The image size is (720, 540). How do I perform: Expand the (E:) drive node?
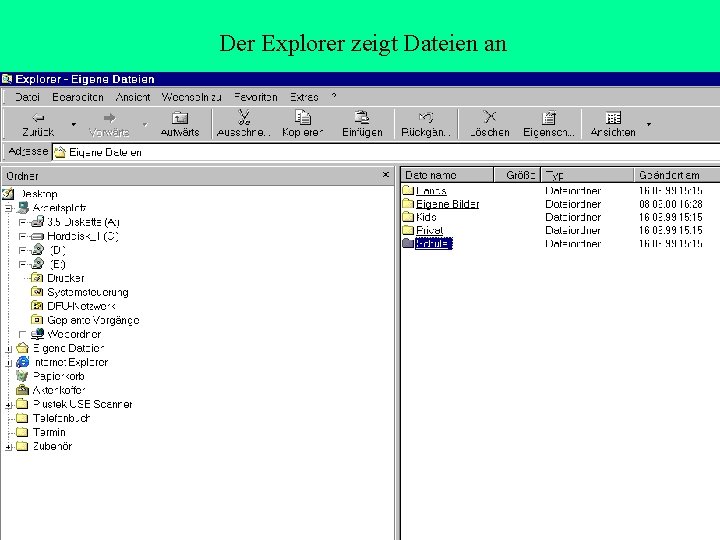coord(22,264)
